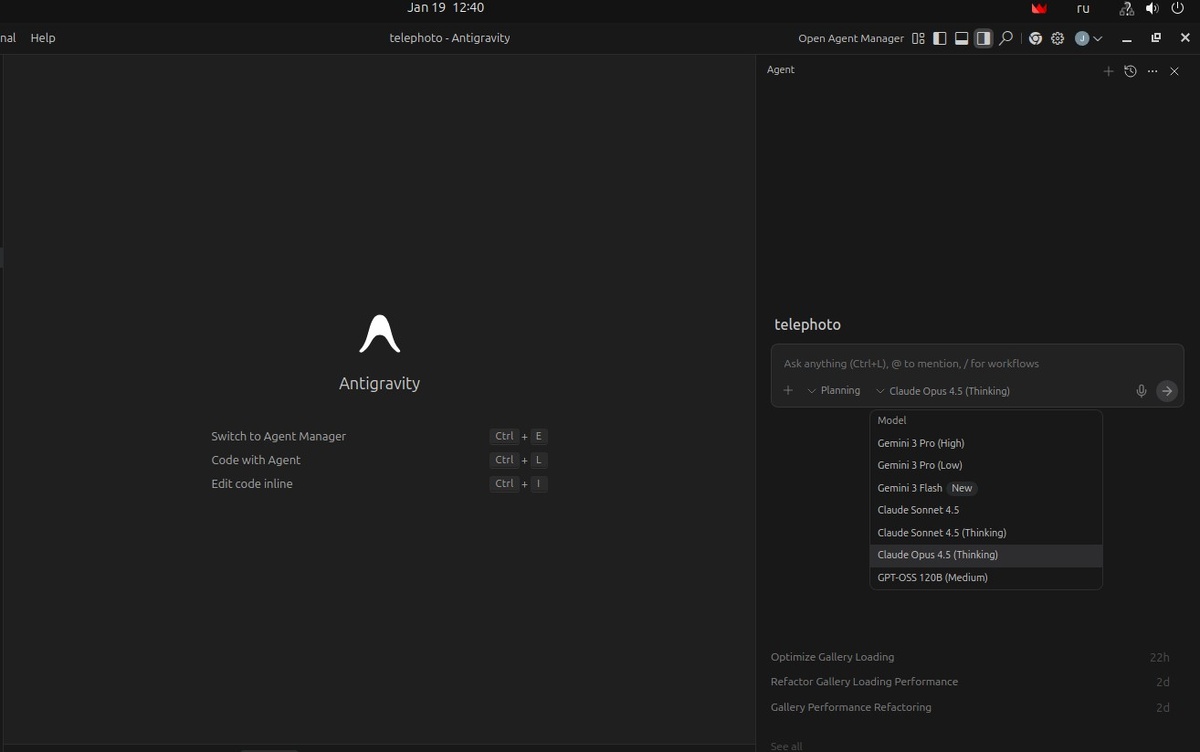The height and width of the screenshot is (752, 1200).
Task: Switch the ru keyboard layout indicator
Action: pyautogui.click(x=1083, y=8)
